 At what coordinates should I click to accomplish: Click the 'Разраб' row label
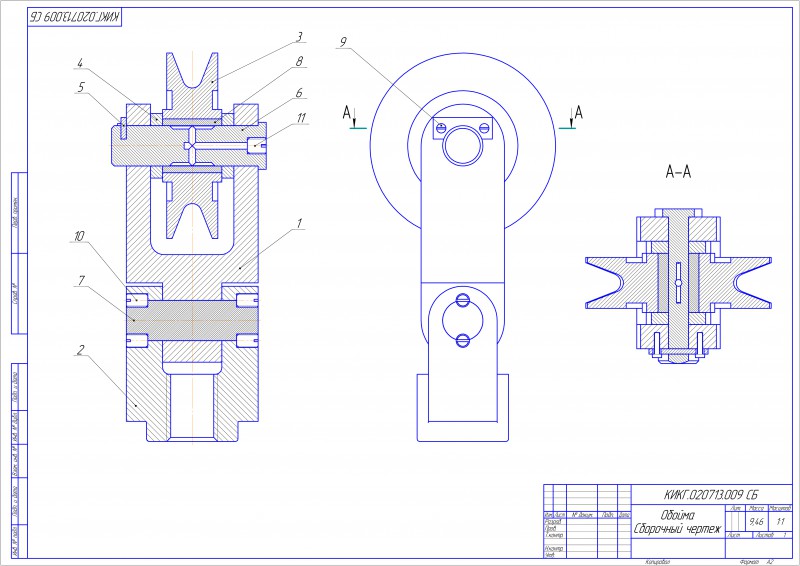553,522
